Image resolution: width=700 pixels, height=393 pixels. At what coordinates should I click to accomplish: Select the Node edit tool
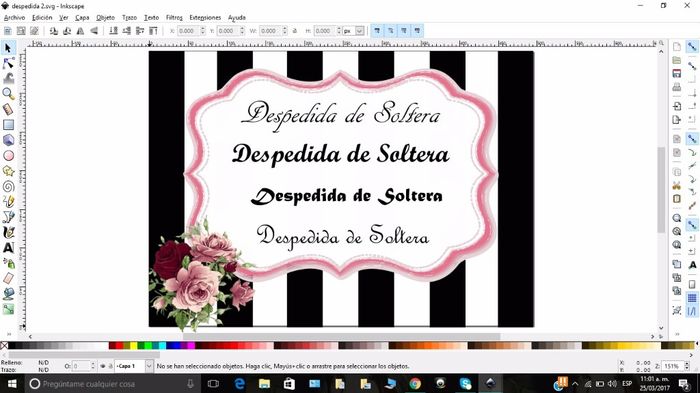[8, 63]
